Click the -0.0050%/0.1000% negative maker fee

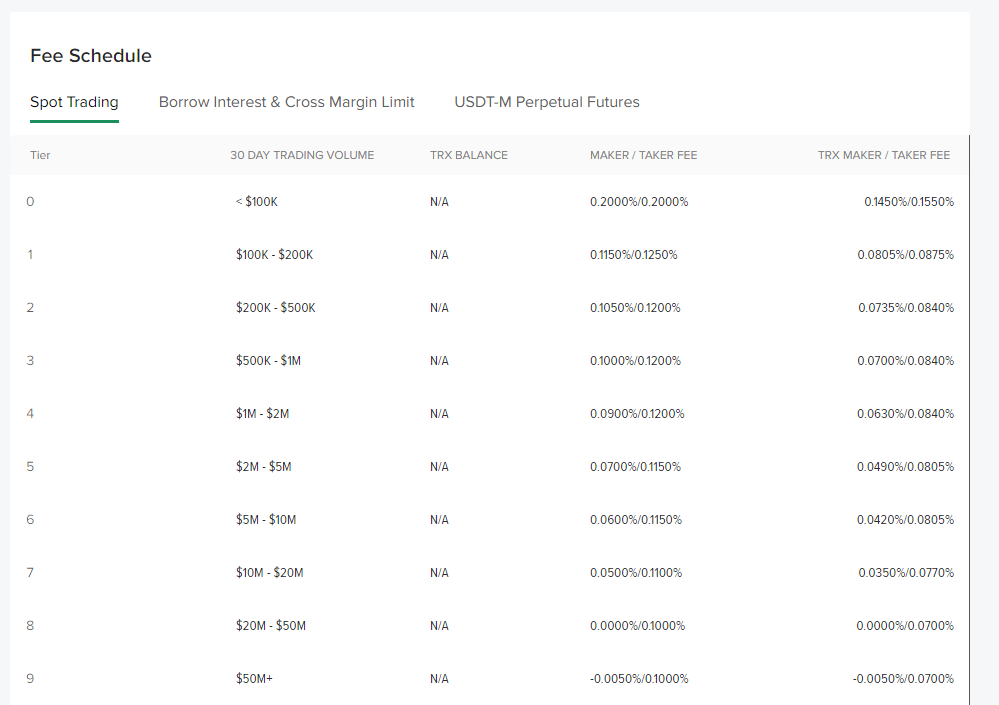[638, 678]
